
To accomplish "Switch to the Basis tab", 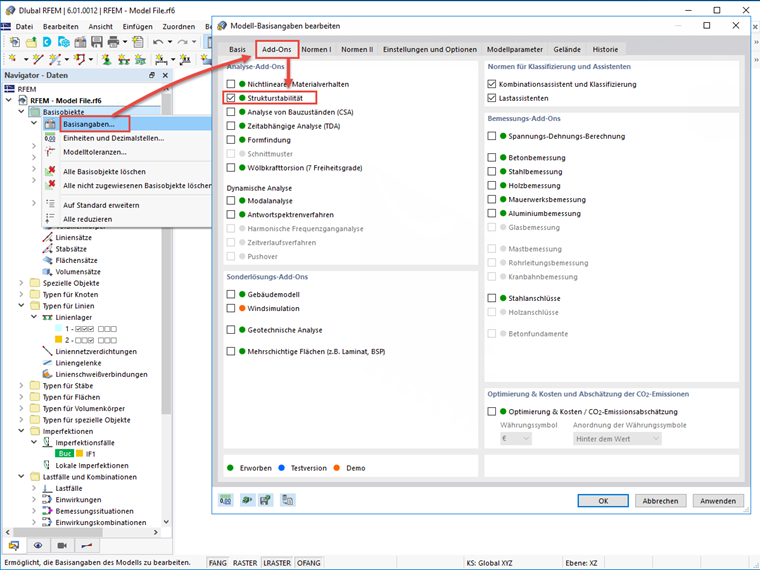I will coord(238,49).
